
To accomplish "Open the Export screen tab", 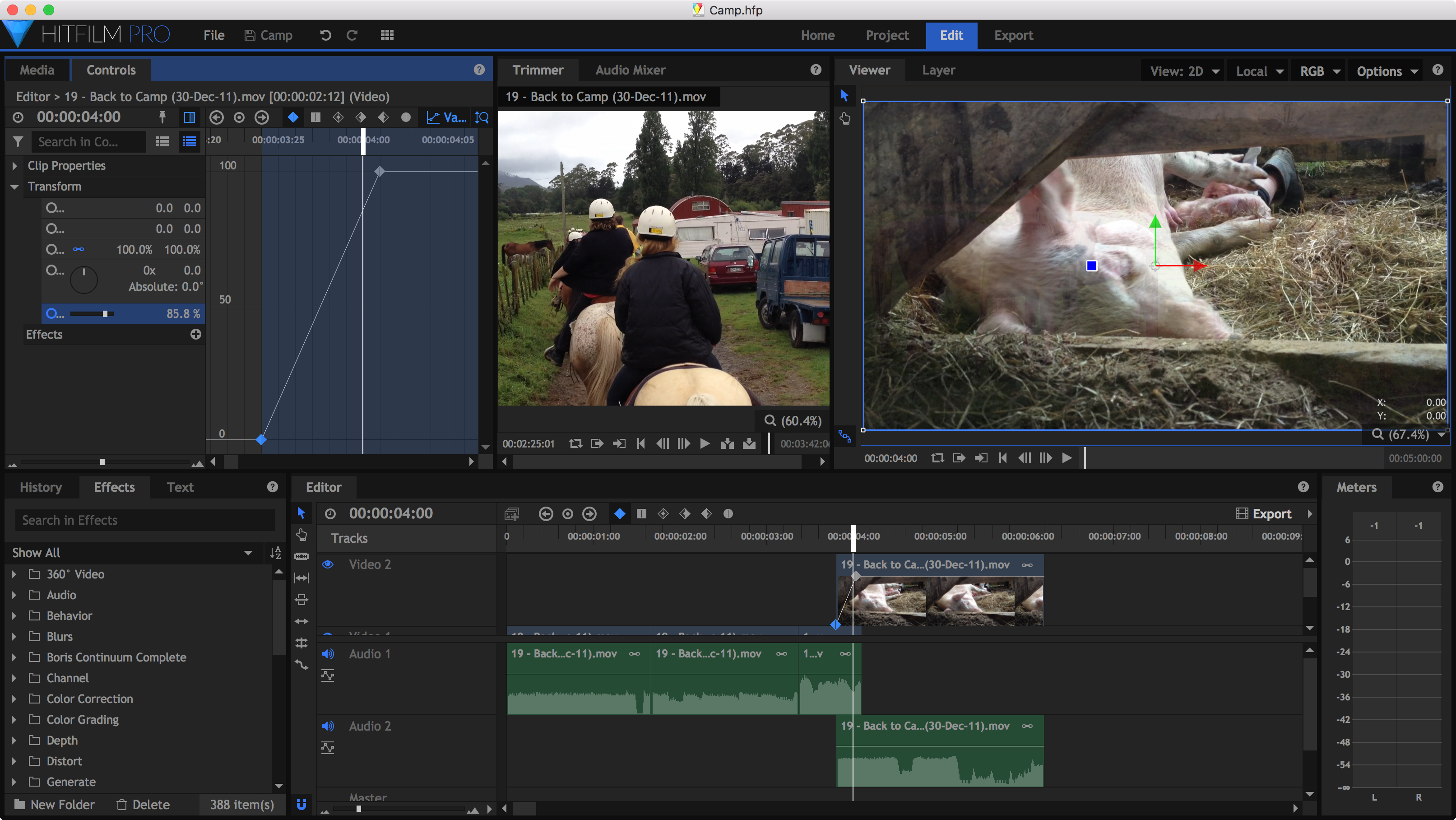I will (x=1013, y=35).
